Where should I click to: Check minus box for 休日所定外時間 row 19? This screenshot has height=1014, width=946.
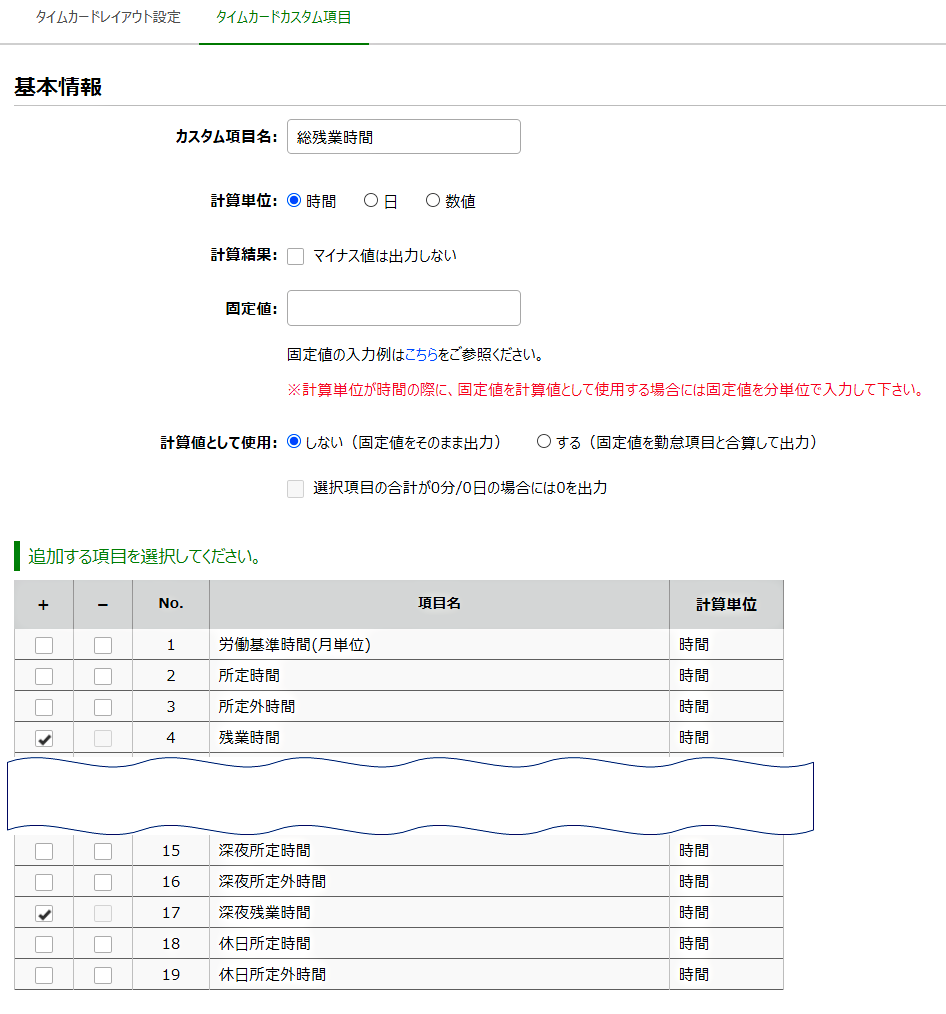(103, 976)
